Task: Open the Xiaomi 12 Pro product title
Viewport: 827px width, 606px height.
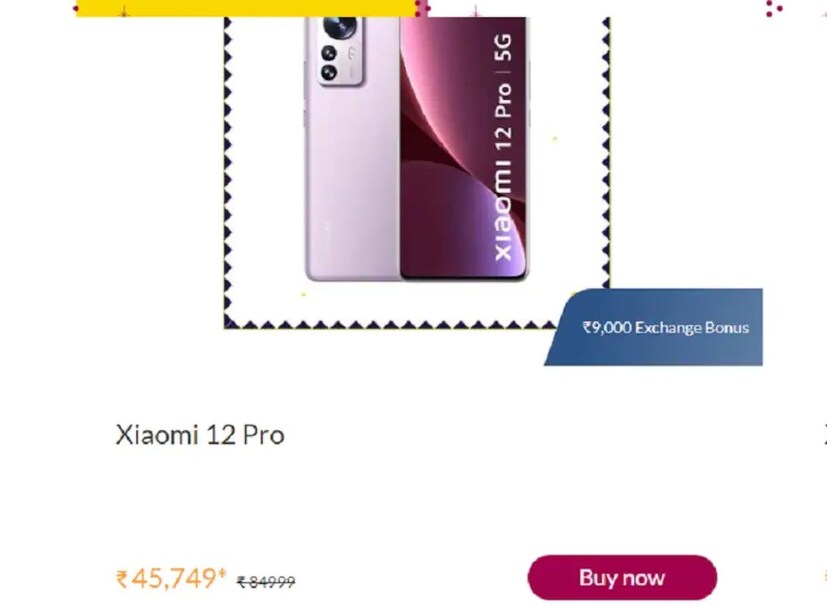Action: (200, 435)
